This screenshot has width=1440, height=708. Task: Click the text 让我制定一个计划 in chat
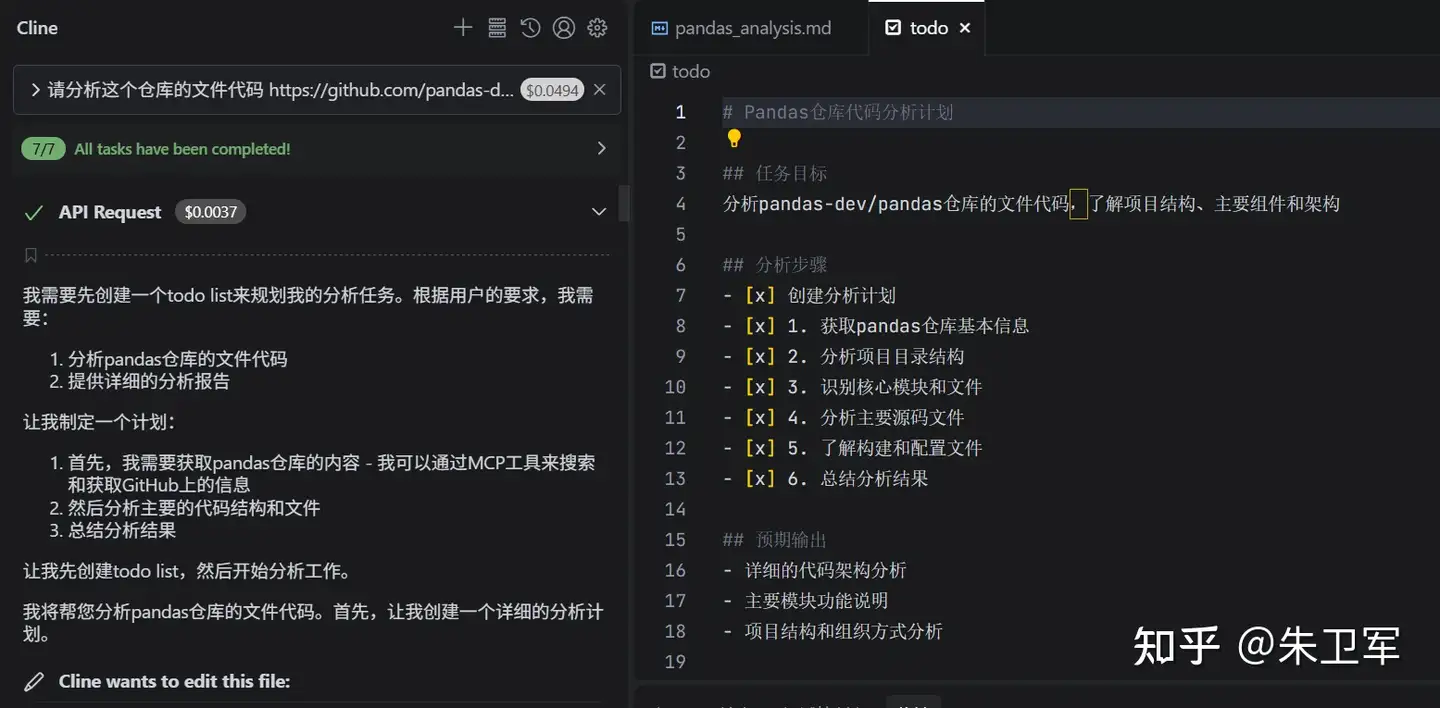[100, 422]
